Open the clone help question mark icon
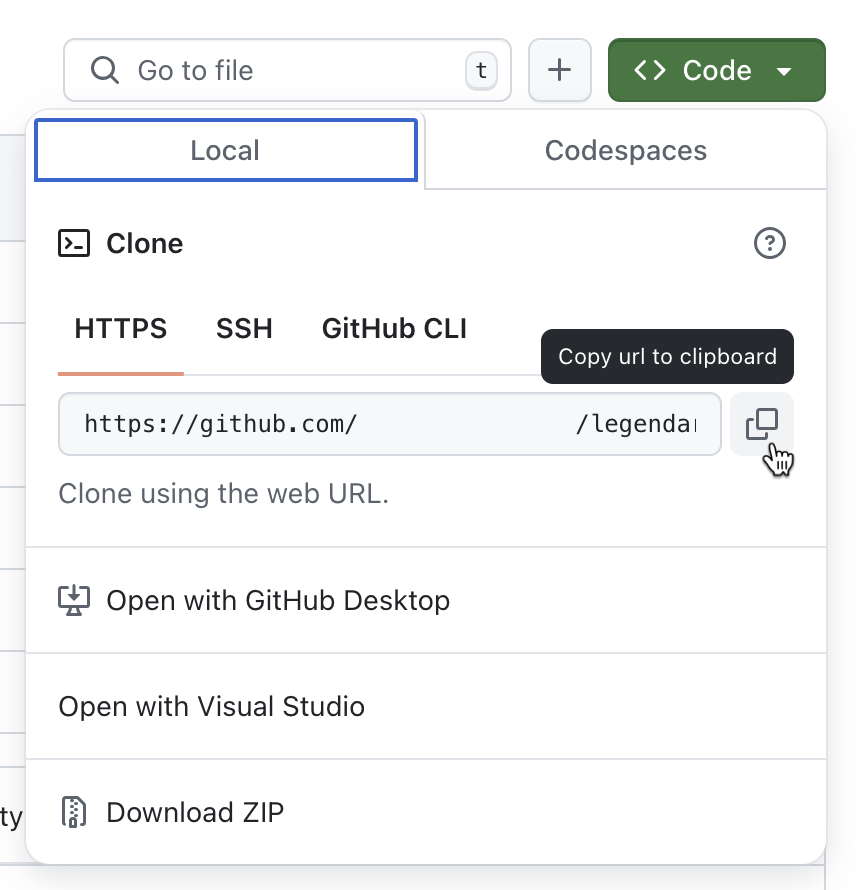Screen dimensions: 856x890 769,243
